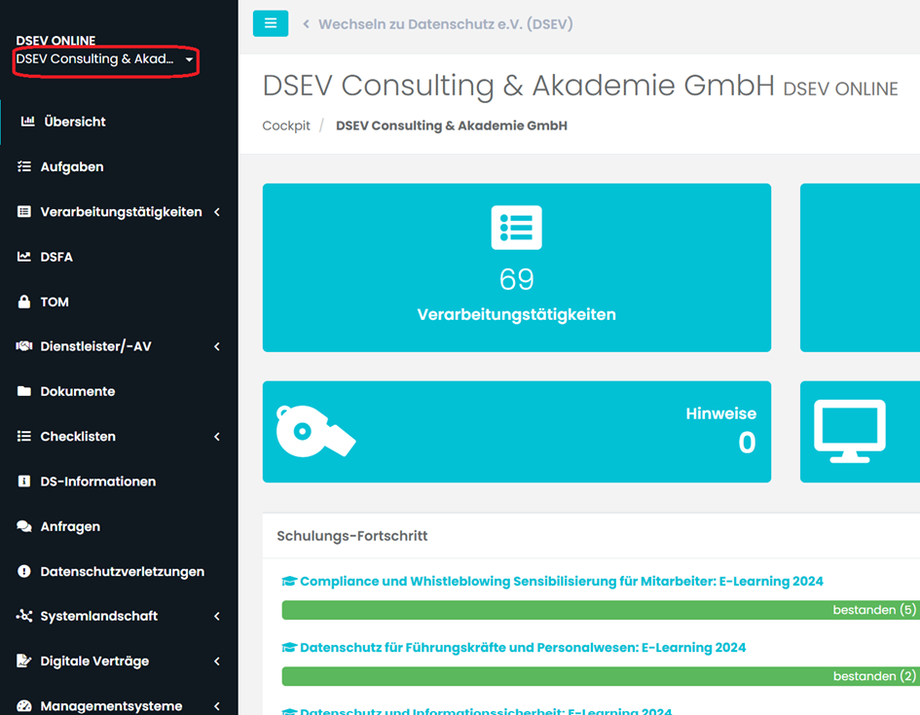This screenshot has height=715, width=920.
Task: Click the Schulungs-Fortschritt panel heading
Action: tap(352, 536)
